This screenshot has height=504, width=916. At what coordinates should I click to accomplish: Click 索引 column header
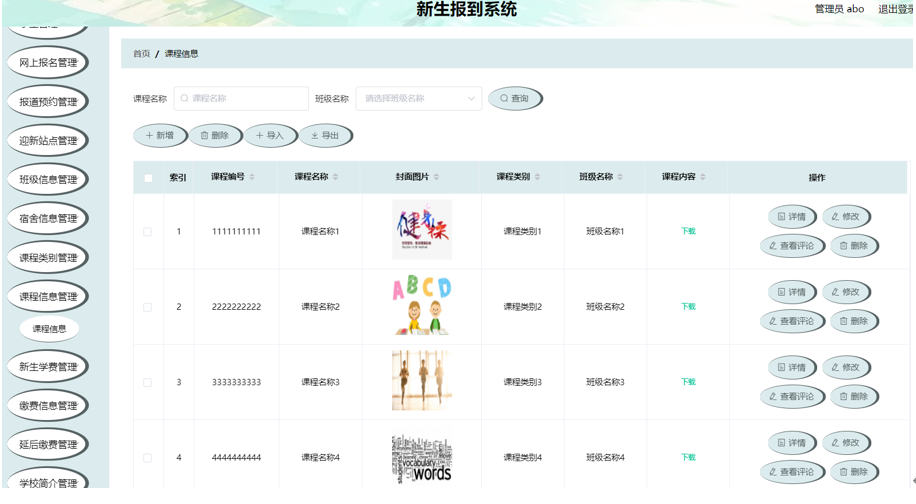(x=178, y=178)
